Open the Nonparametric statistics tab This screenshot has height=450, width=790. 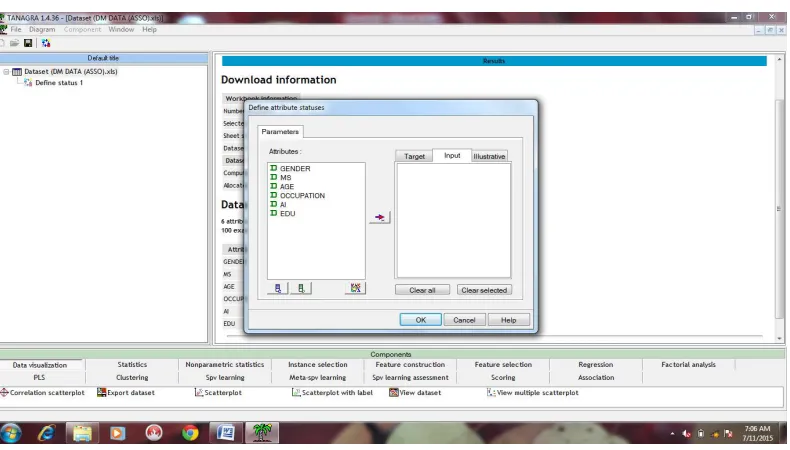[225, 364]
